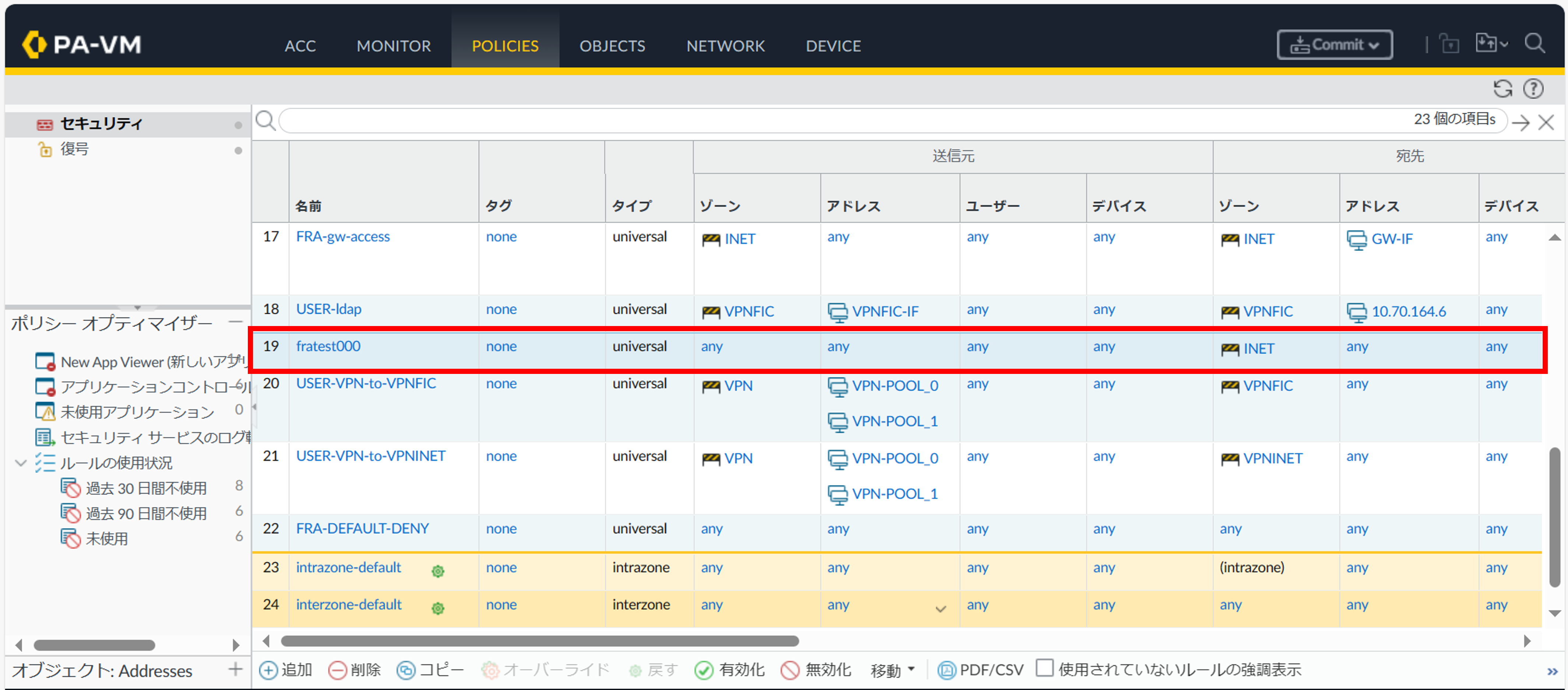Screen dimensions: 1568x690
Task: Collapse the Policy Optimizer panel
Action: 236,322
